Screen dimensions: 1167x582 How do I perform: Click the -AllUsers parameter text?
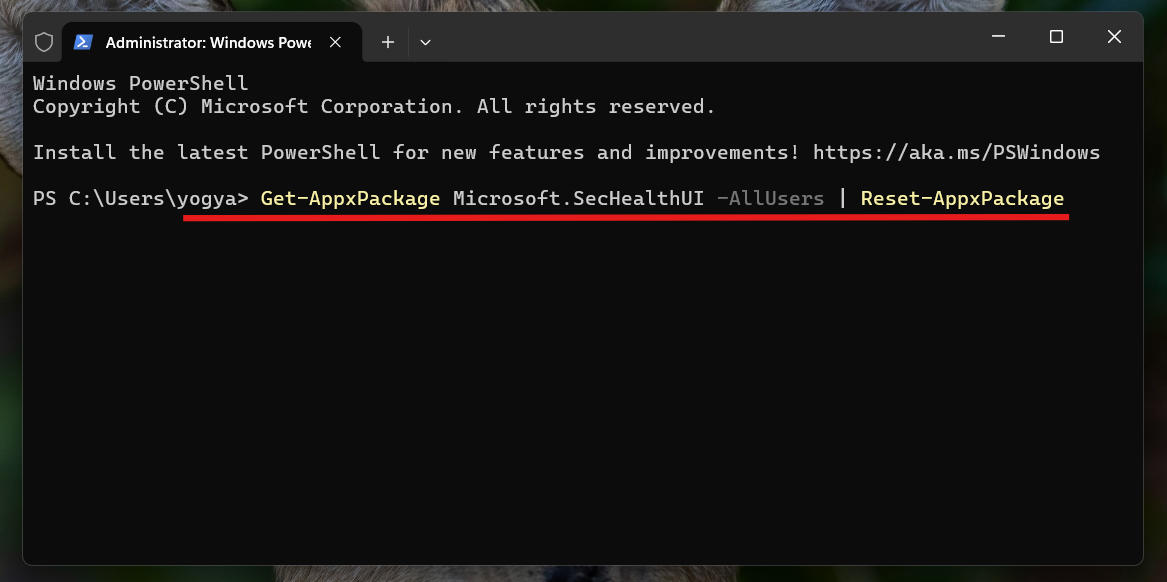[771, 198]
